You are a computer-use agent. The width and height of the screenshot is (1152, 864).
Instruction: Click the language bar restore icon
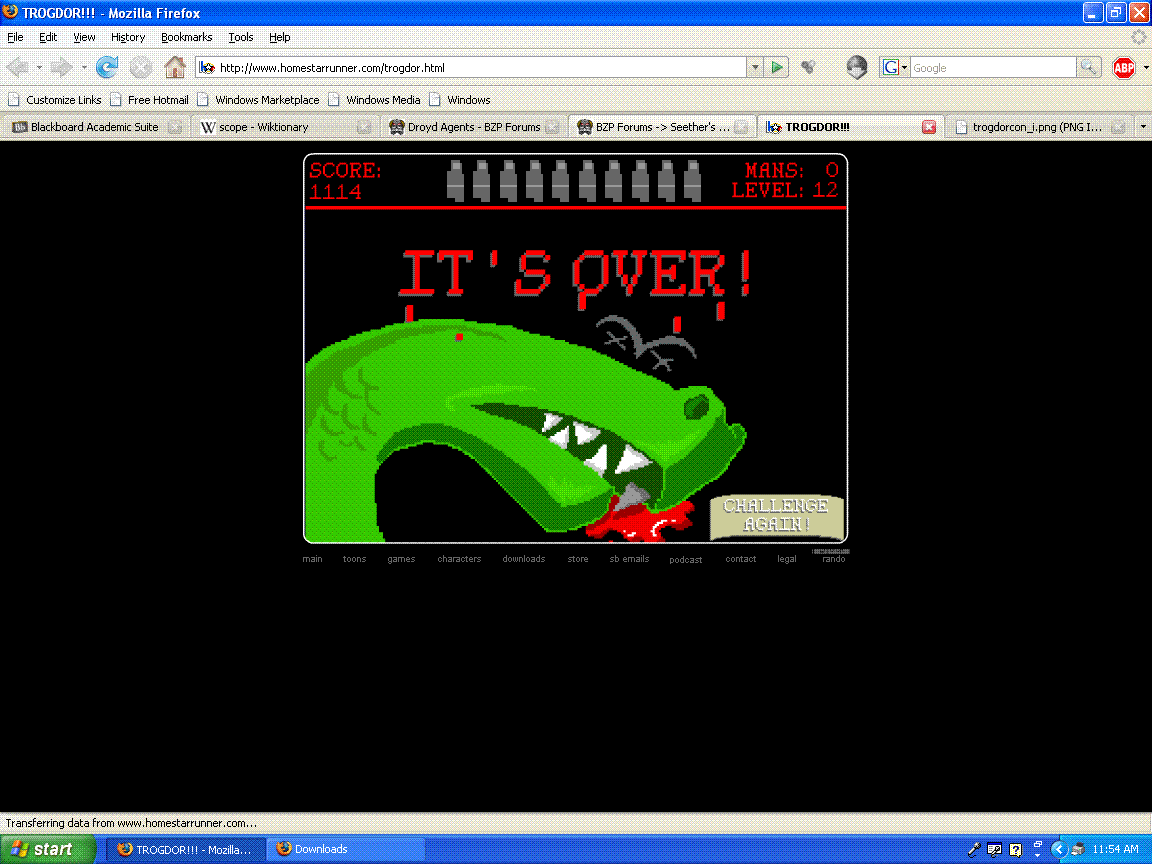pyautogui.click(x=1037, y=845)
